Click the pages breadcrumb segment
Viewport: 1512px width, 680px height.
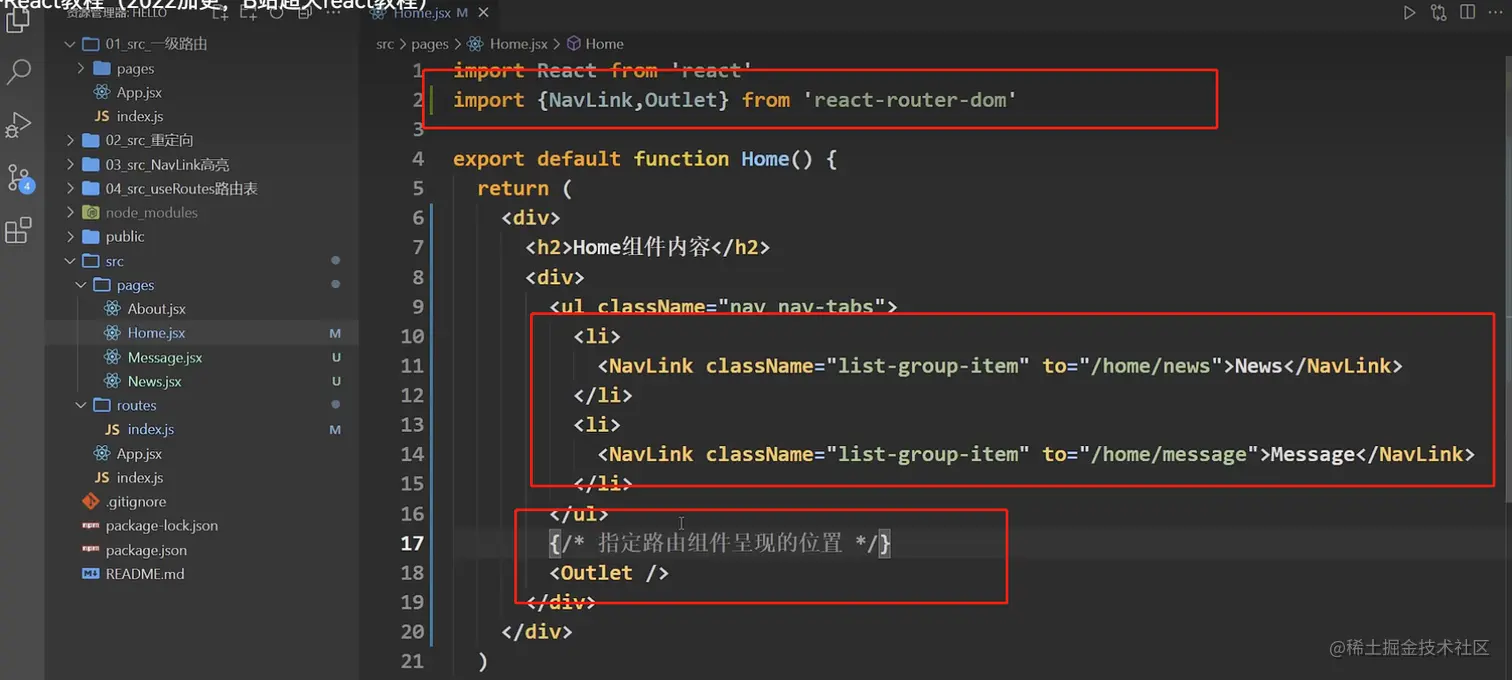(x=430, y=44)
